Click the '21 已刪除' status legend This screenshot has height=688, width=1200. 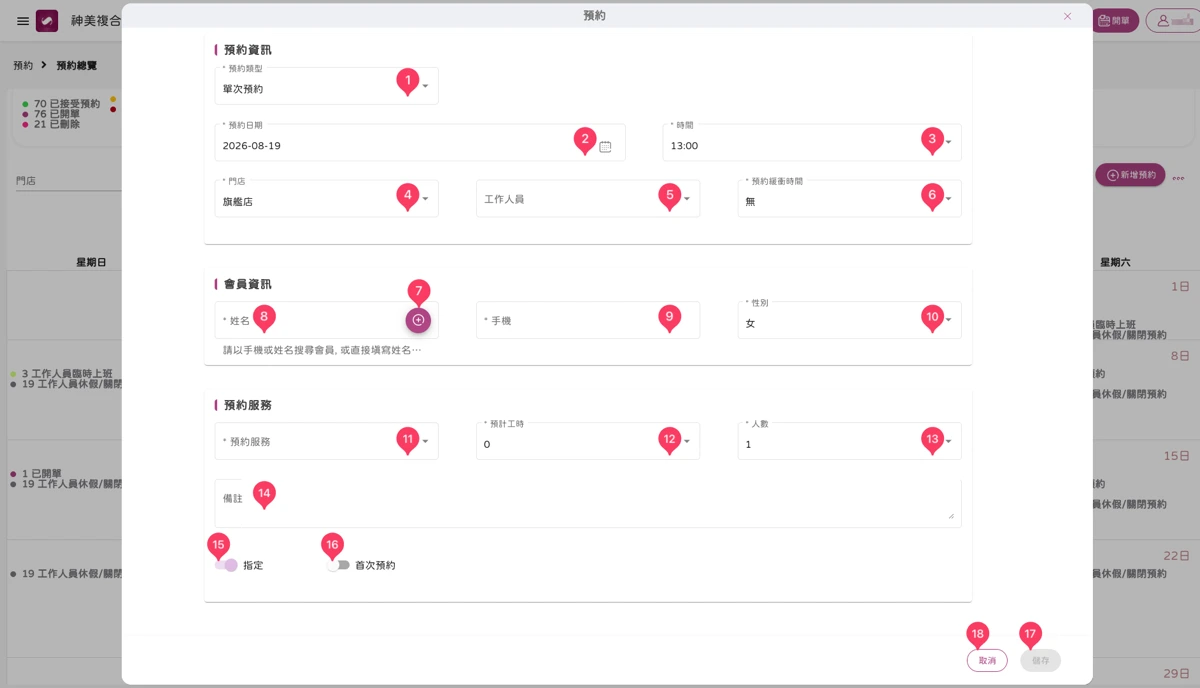coord(50,124)
